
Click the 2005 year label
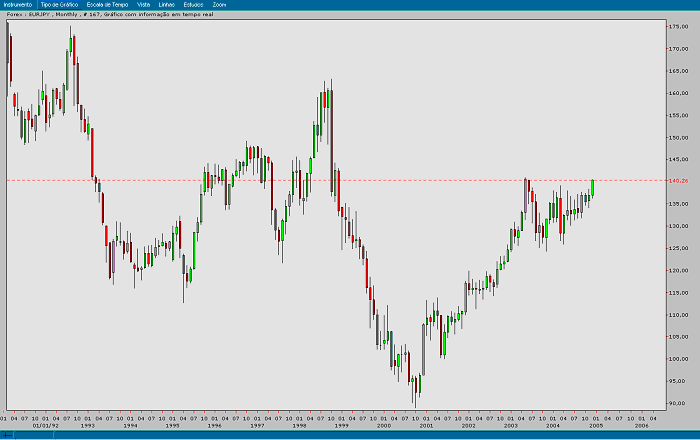tap(596, 426)
